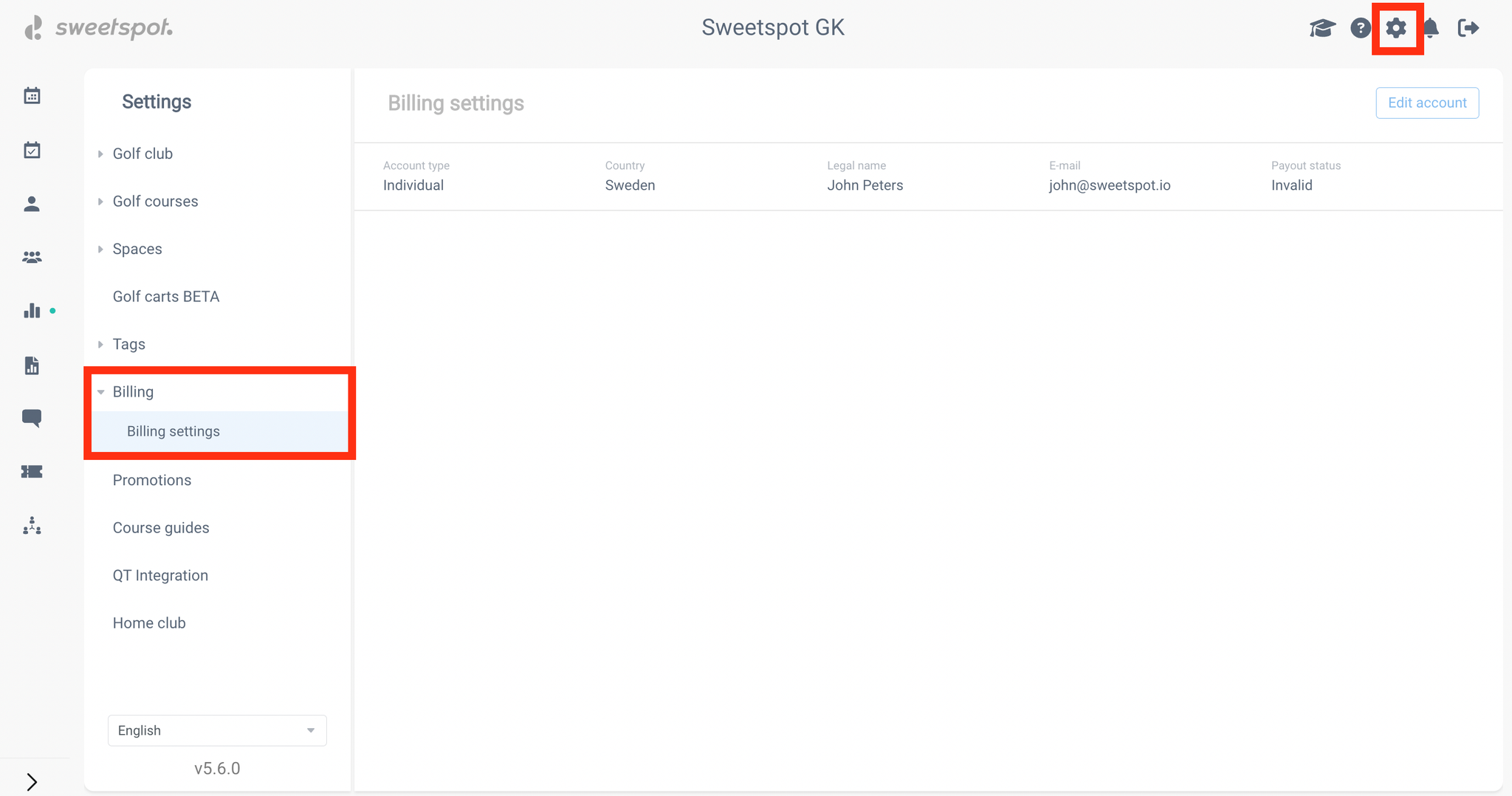Open the bar chart statistics icon
This screenshot has height=796, width=1512.
click(32, 311)
